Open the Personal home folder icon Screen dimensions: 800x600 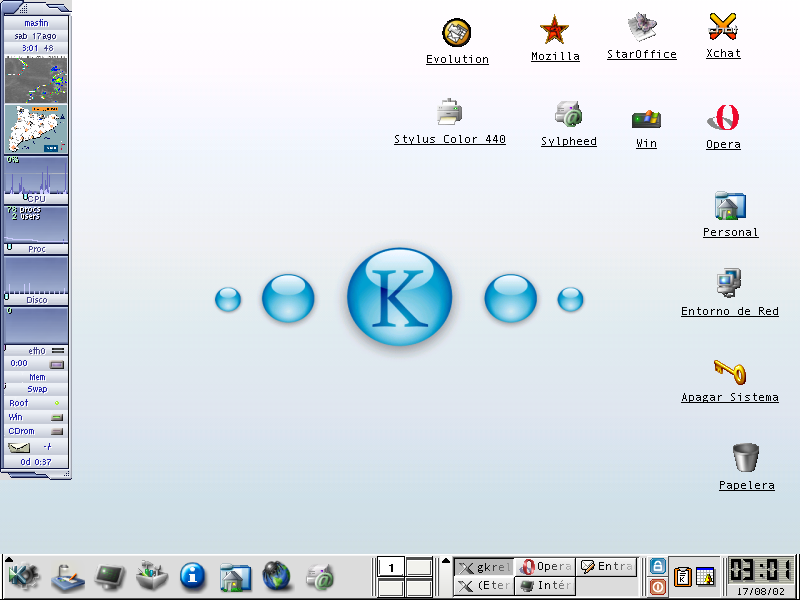click(730, 206)
